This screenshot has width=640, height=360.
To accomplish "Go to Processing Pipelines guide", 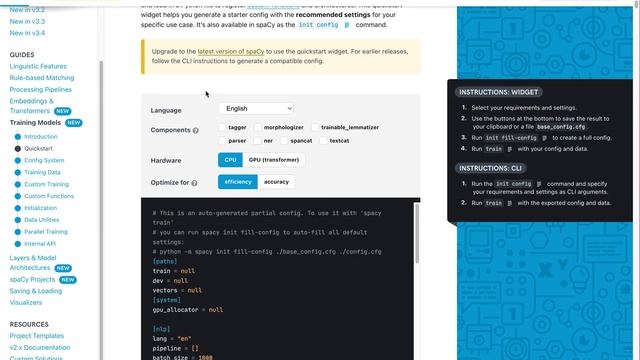I will click(41, 89).
